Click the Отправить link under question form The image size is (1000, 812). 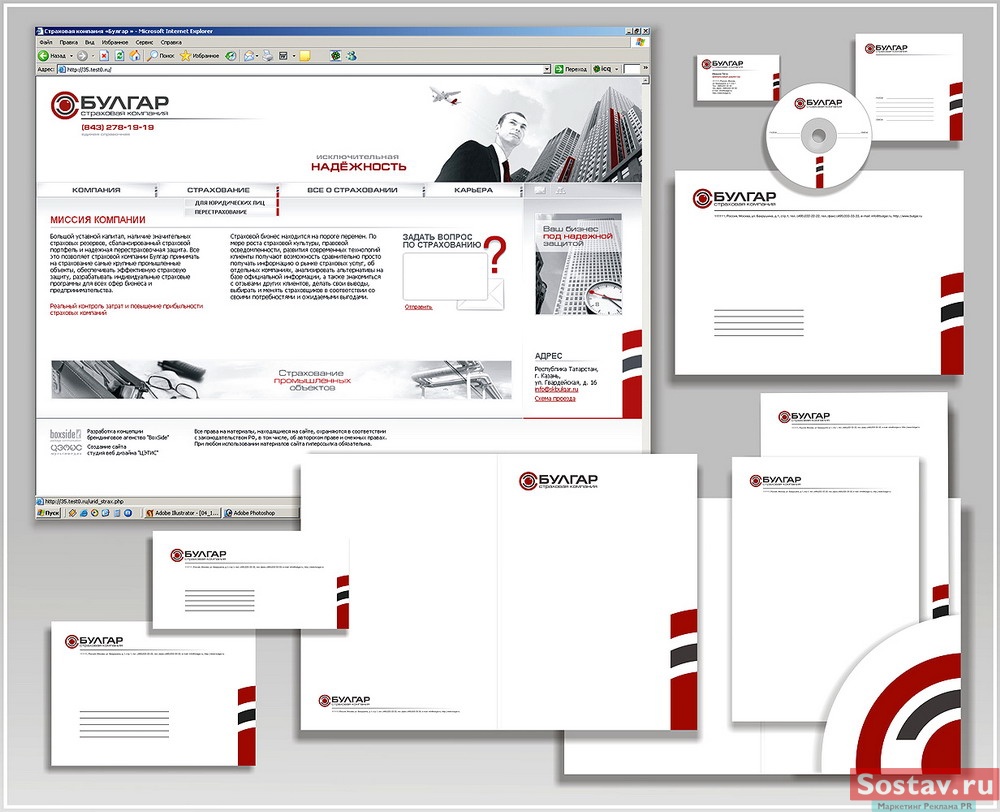pyautogui.click(x=418, y=307)
